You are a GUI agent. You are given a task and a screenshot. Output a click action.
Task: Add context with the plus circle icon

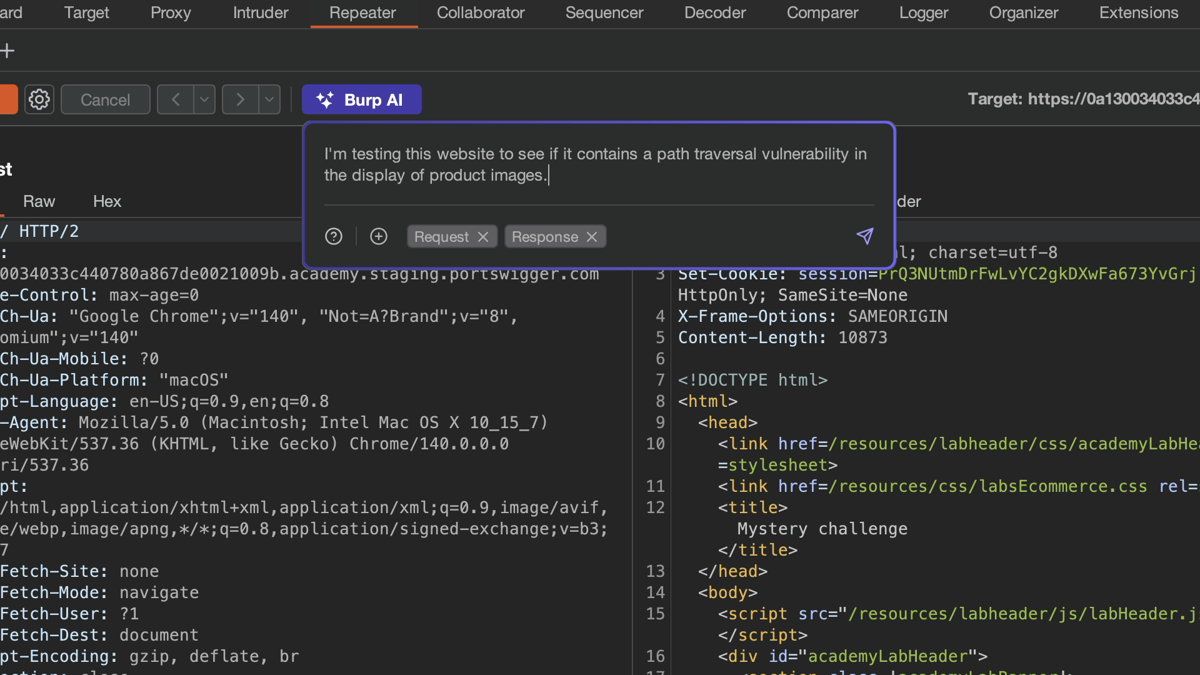[378, 237]
